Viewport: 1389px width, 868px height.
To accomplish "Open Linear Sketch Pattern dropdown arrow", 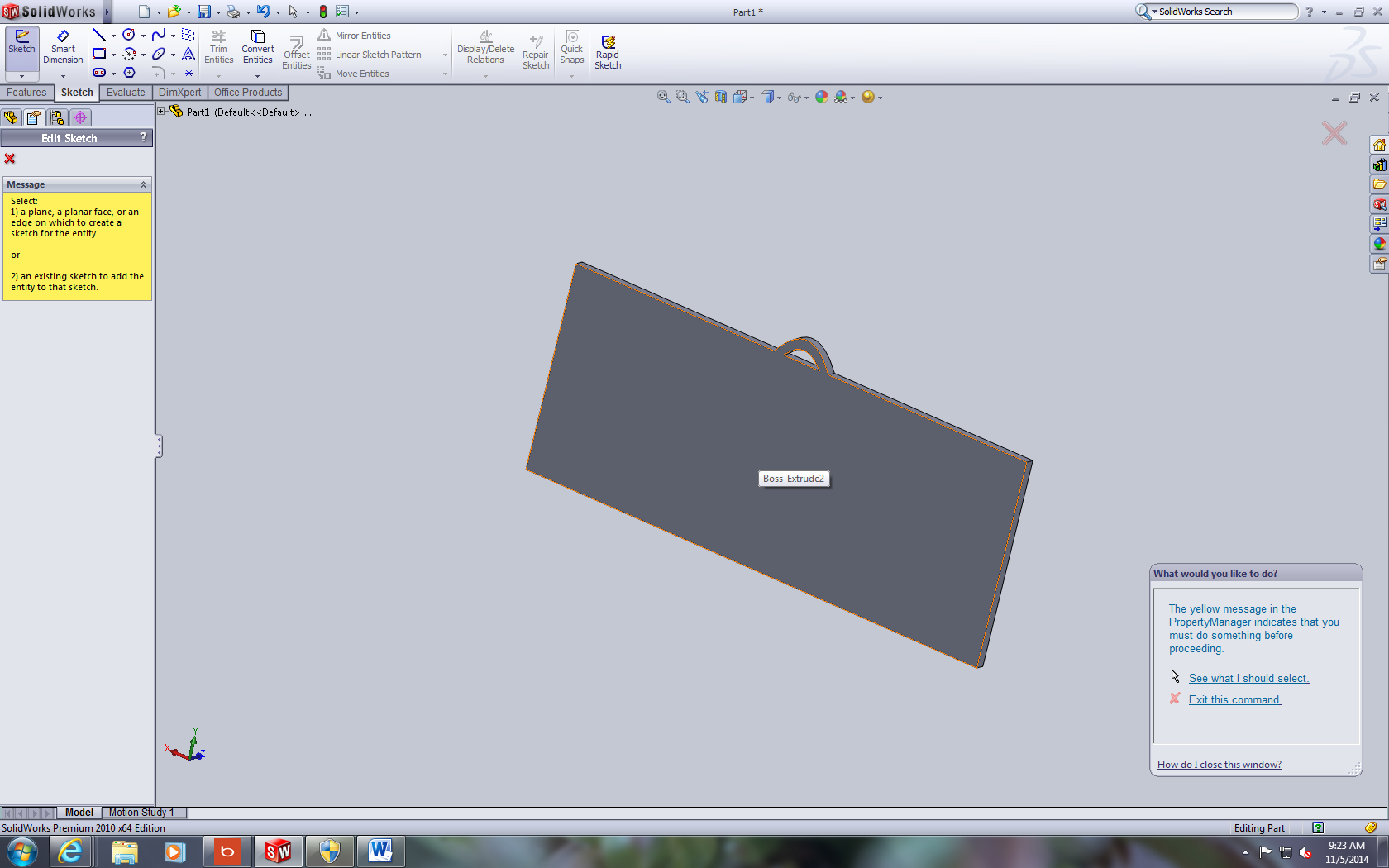I will click(x=445, y=55).
